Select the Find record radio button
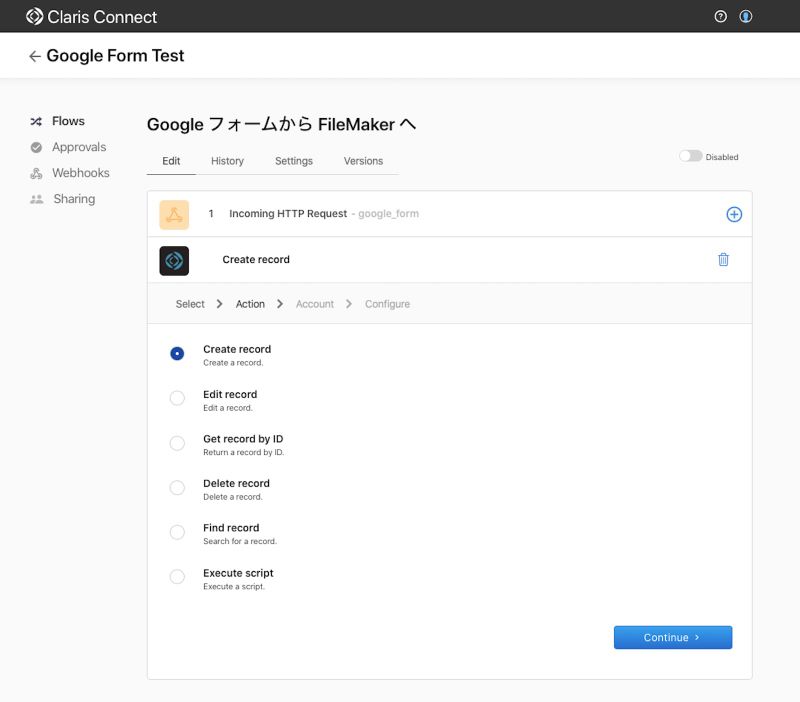This screenshot has width=800, height=702. click(177, 532)
